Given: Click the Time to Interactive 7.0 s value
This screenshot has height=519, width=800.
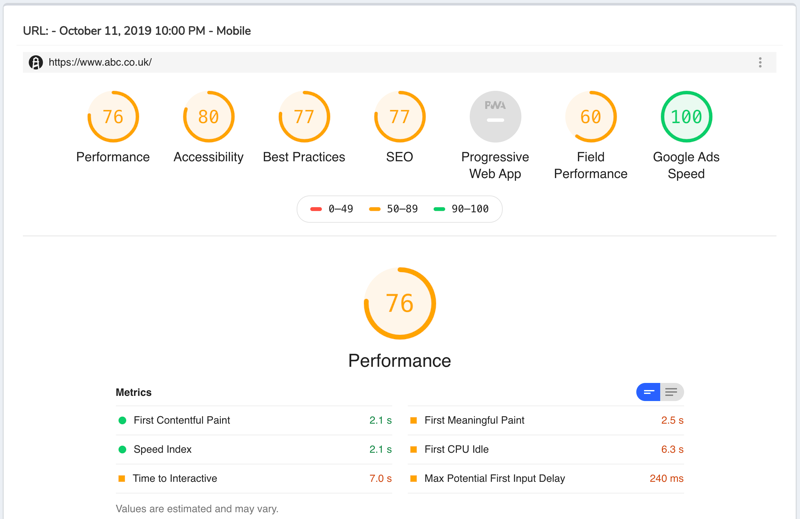Looking at the screenshot, I should (381, 479).
